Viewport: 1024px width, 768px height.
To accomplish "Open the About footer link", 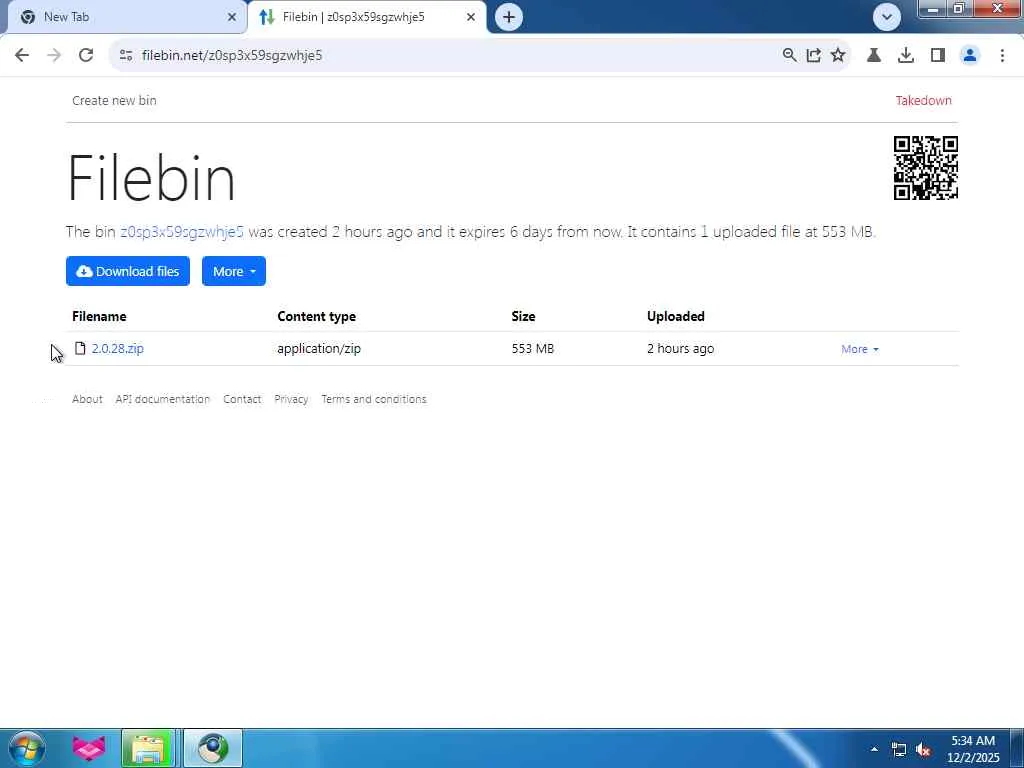I will [88, 399].
